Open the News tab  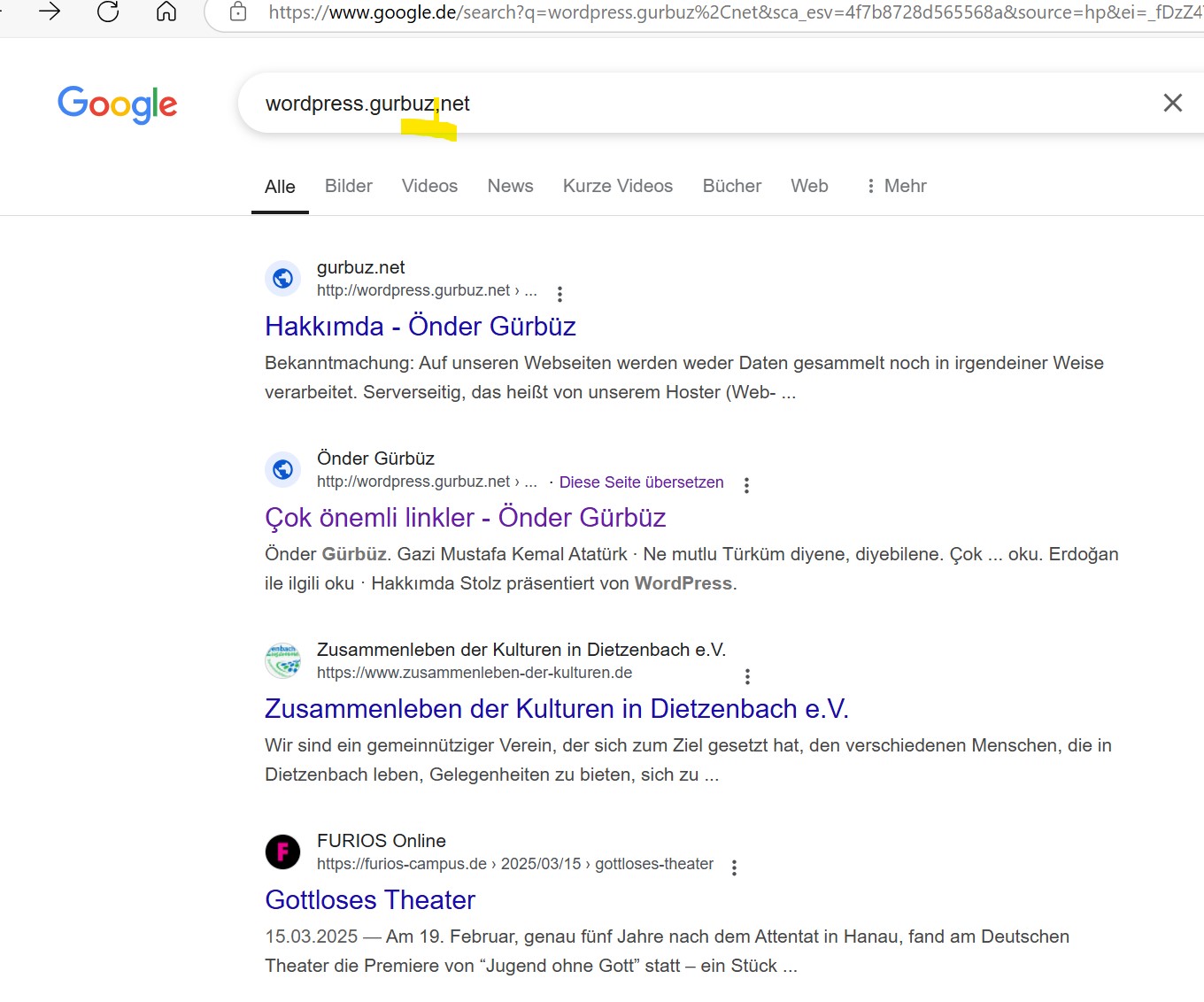tap(510, 186)
